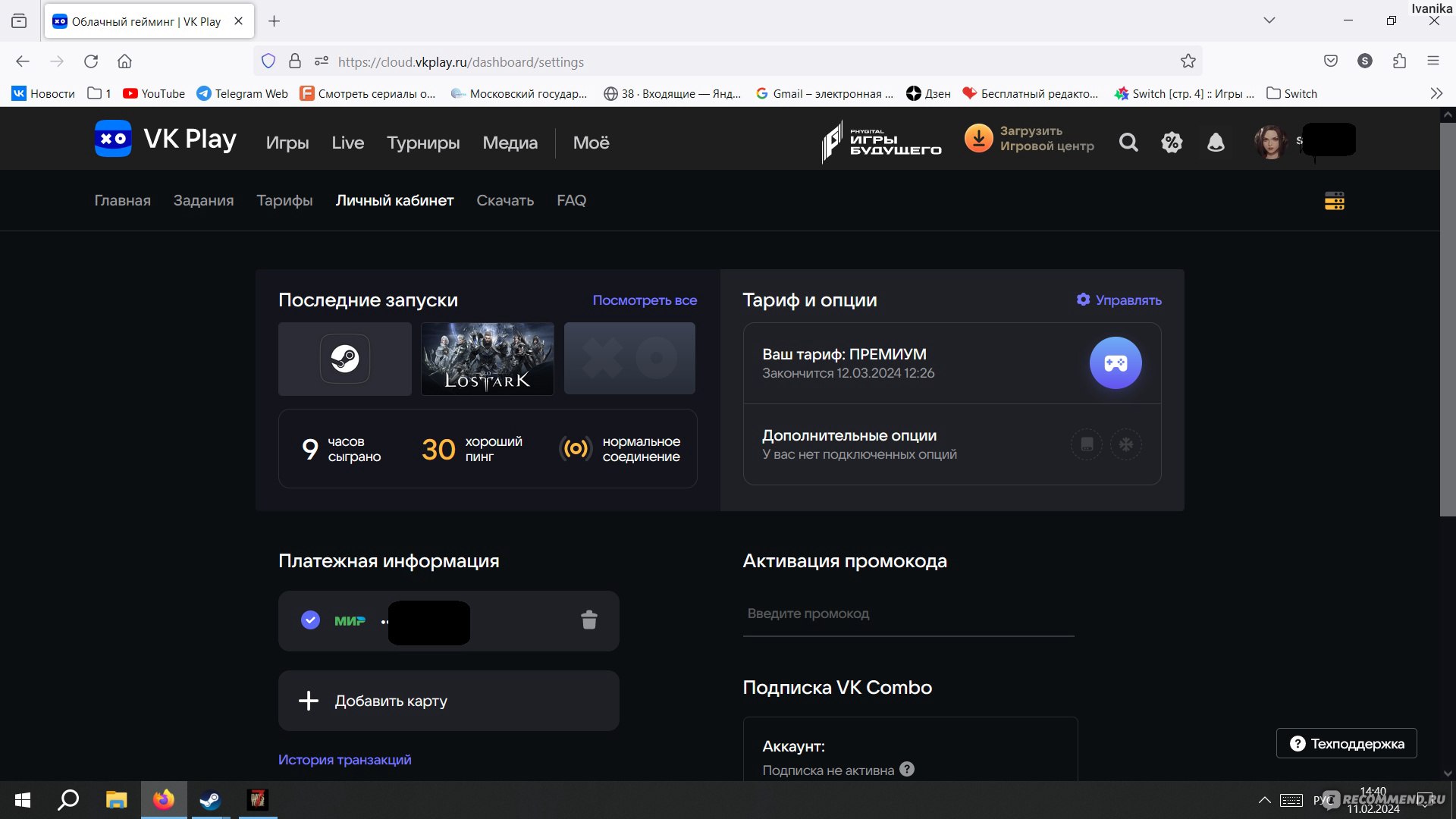Select Тарифы navigation tab
The height and width of the screenshot is (819, 1456).
[286, 201]
